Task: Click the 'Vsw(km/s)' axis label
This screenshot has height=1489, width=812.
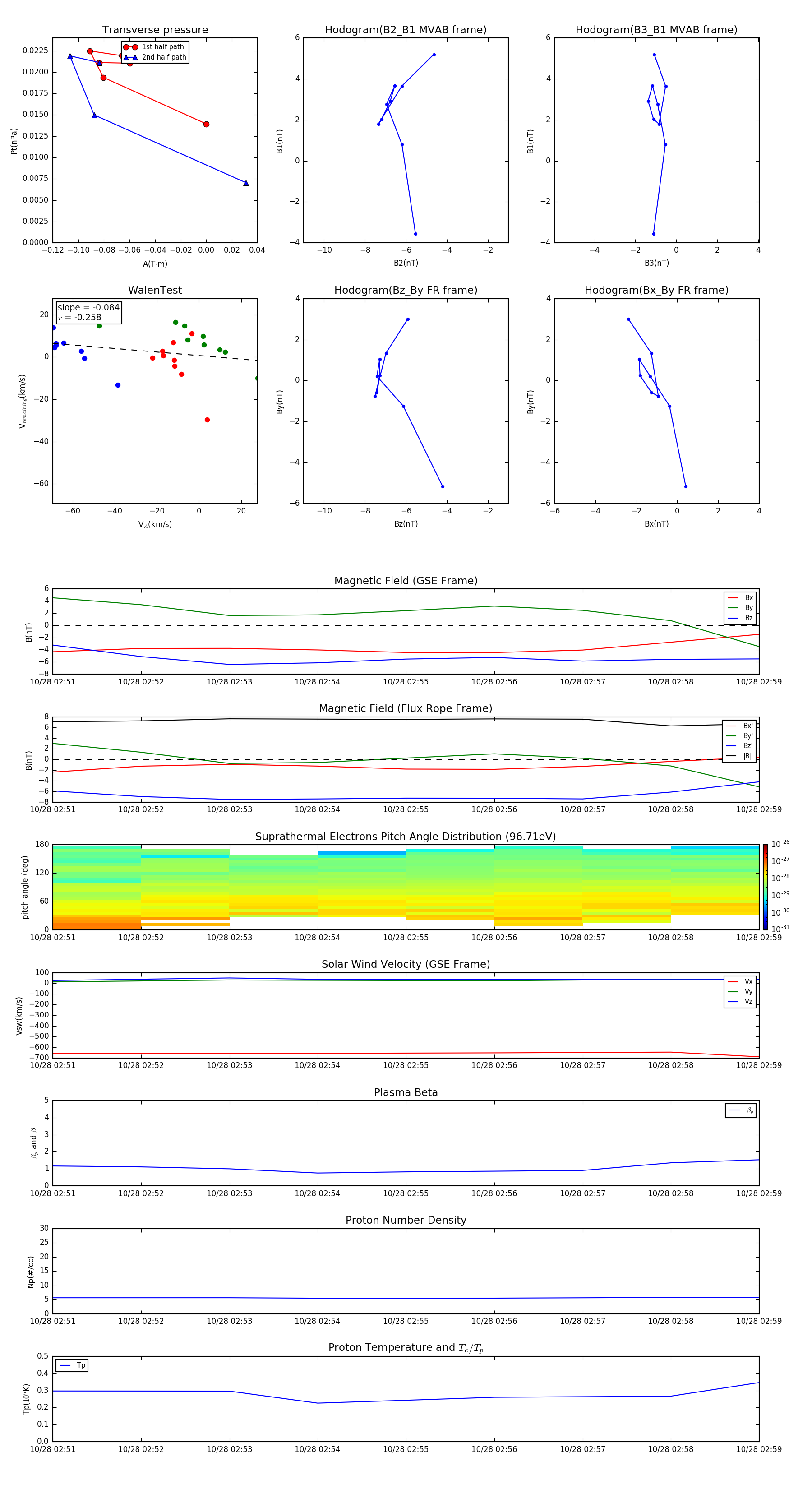Action: 19,1016
